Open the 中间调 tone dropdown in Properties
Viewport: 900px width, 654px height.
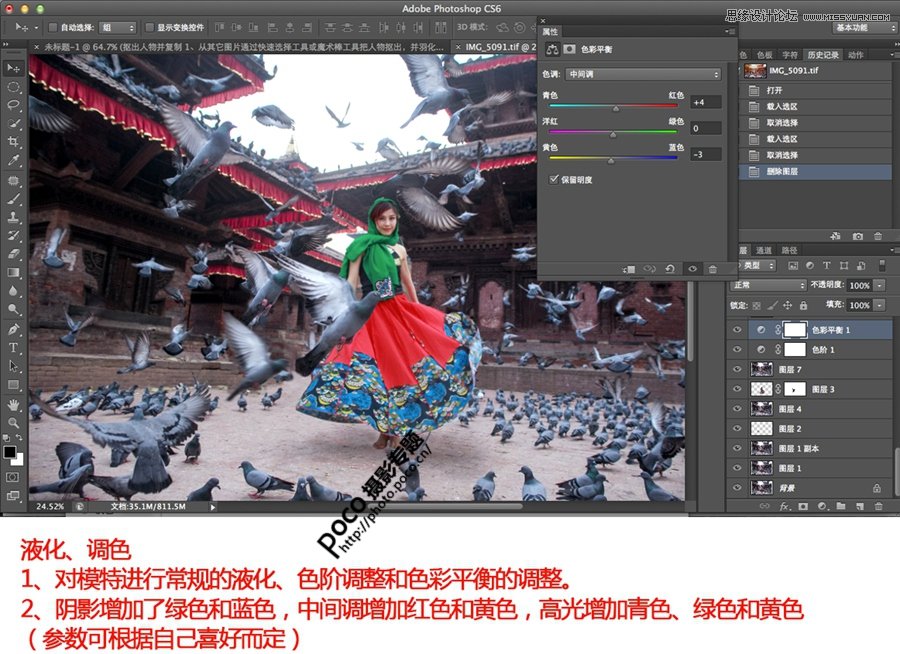[x=640, y=73]
